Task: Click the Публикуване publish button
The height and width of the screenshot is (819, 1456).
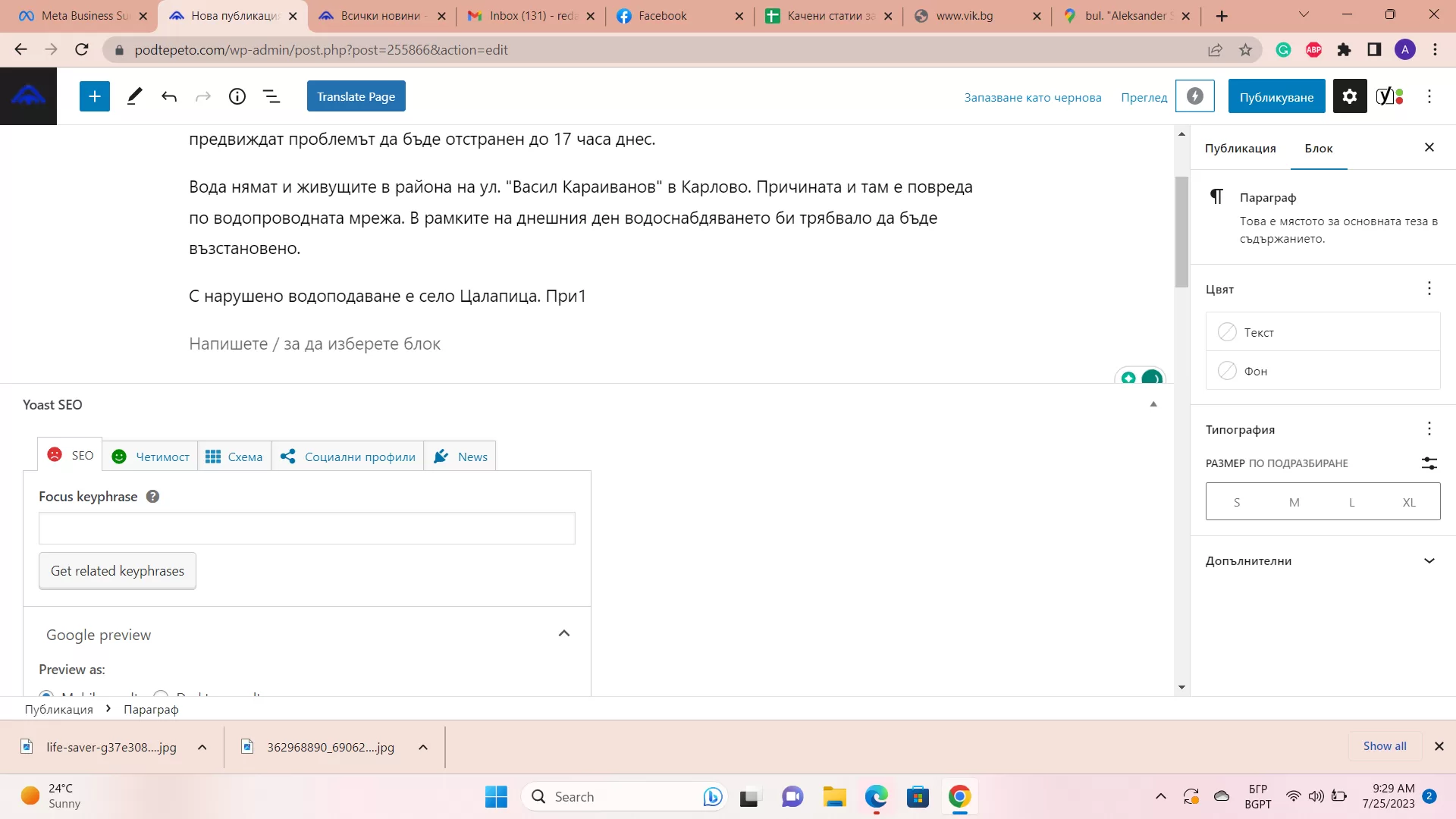Action: pos(1276,96)
